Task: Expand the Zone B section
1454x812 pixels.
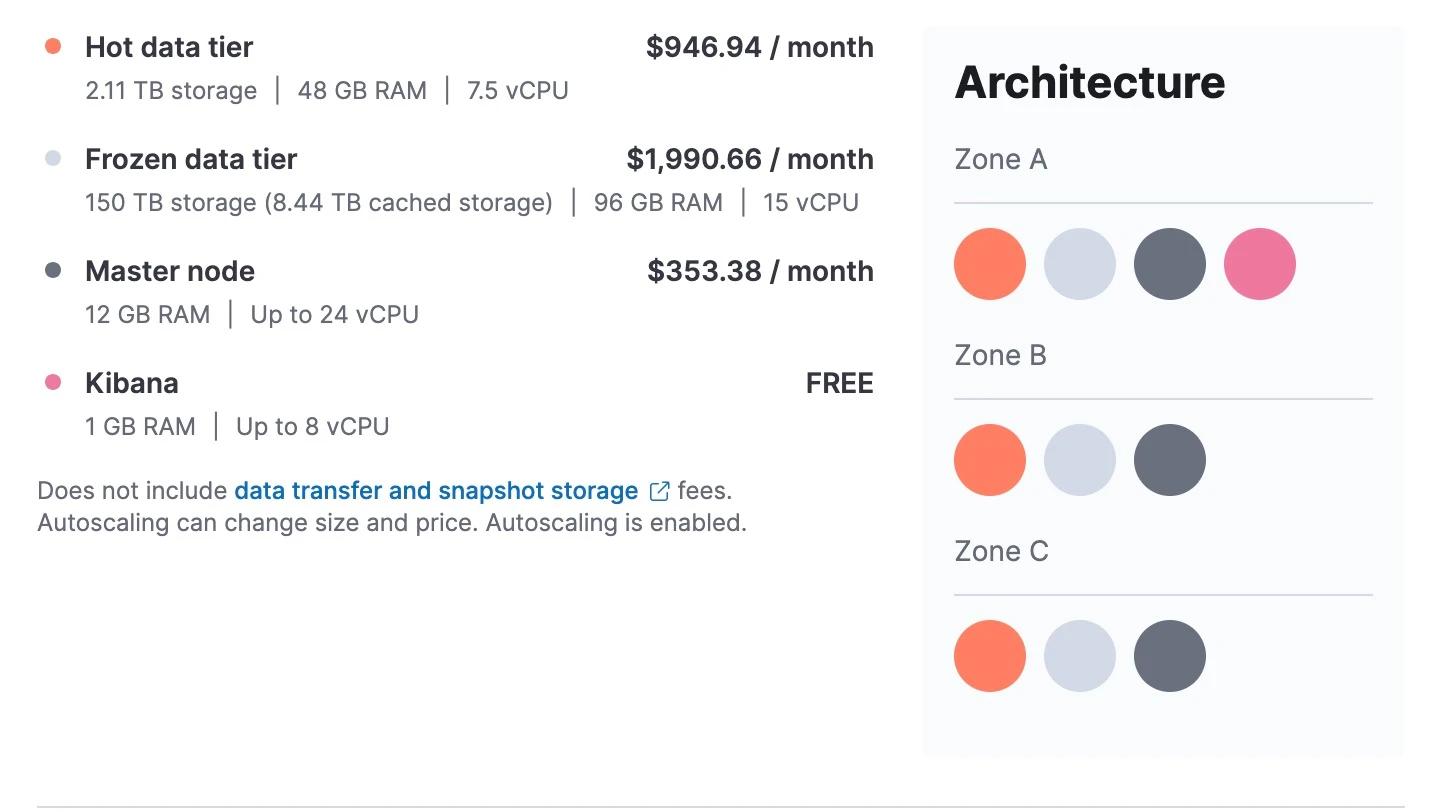Action: [x=1000, y=354]
